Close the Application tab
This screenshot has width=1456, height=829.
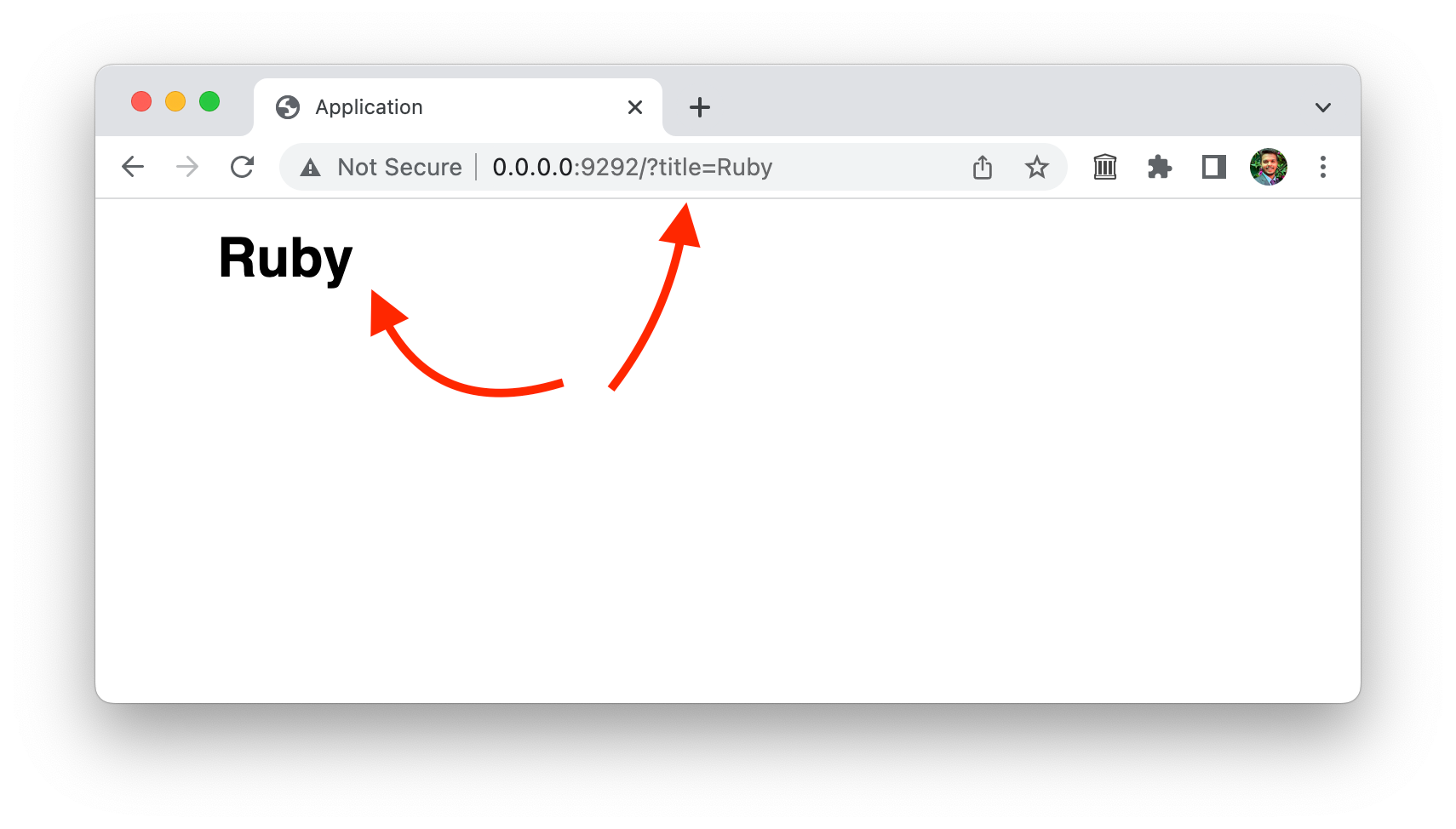click(x=635, y=107)
